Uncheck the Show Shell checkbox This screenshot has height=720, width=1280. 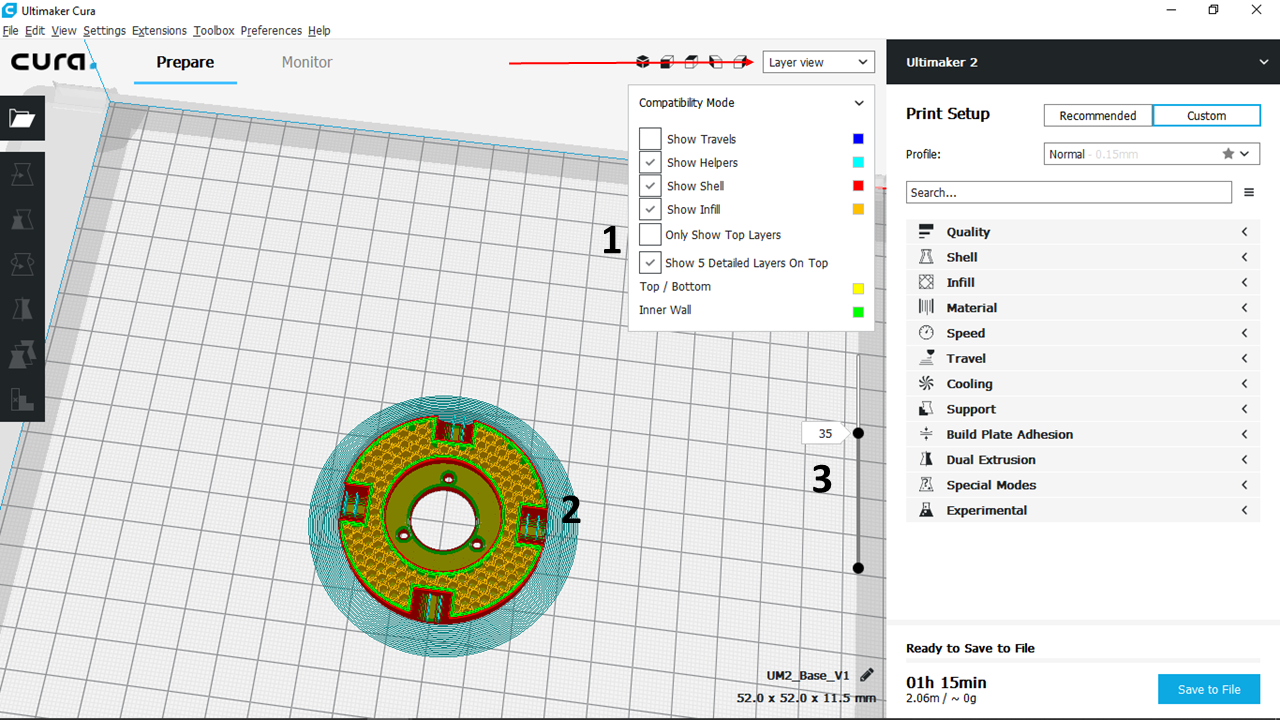point(650,186)
